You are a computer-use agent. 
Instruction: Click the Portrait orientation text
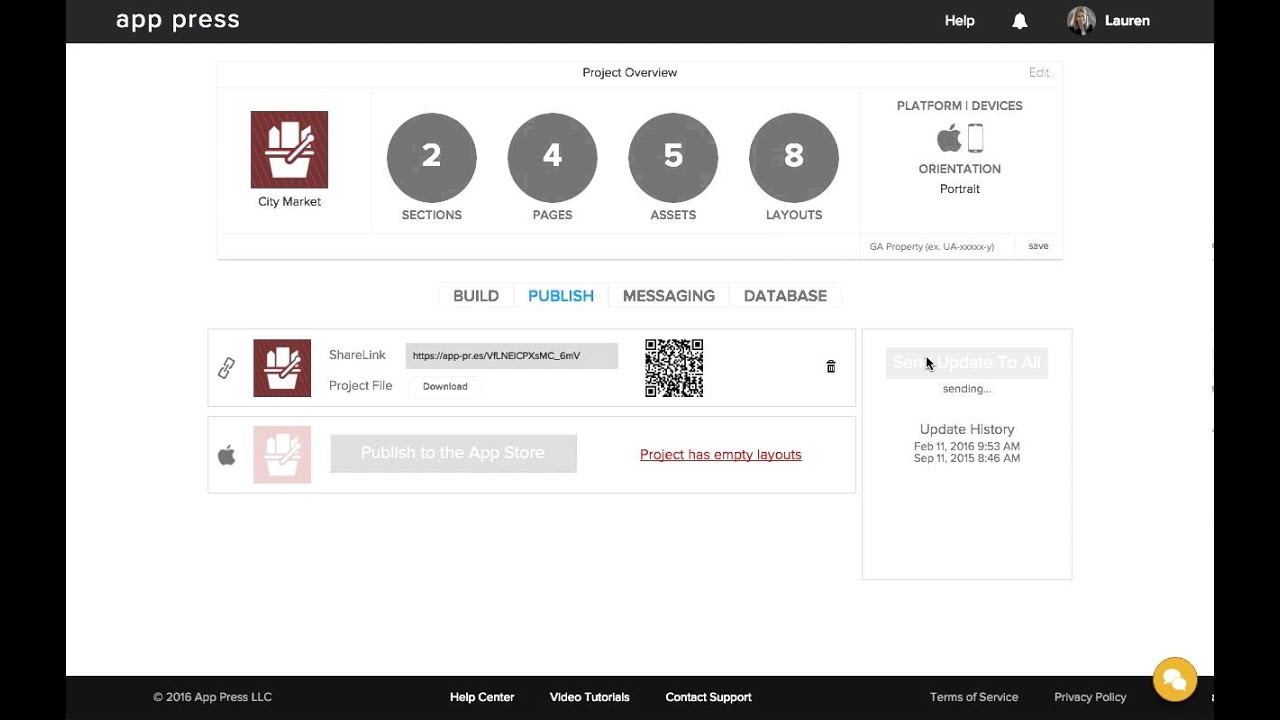point(960,189)
